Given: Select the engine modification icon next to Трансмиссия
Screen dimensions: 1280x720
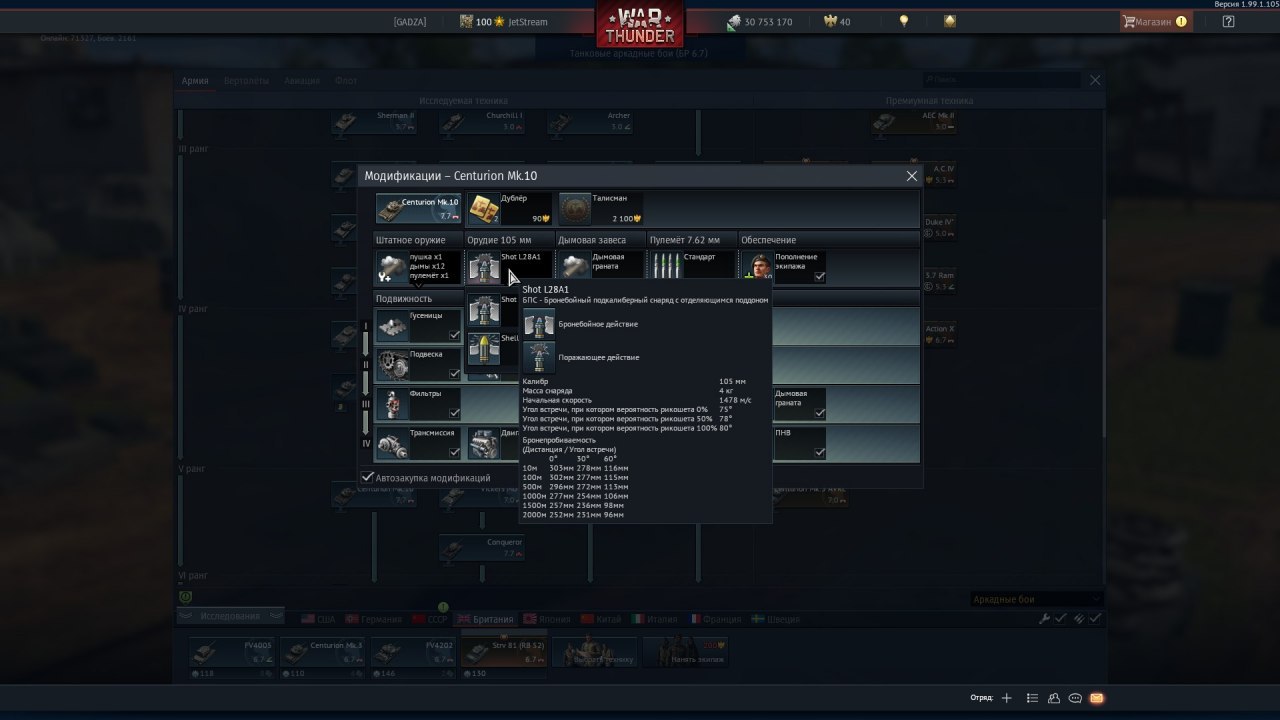Looking at the screenshot, I should (x=483, y=444).
